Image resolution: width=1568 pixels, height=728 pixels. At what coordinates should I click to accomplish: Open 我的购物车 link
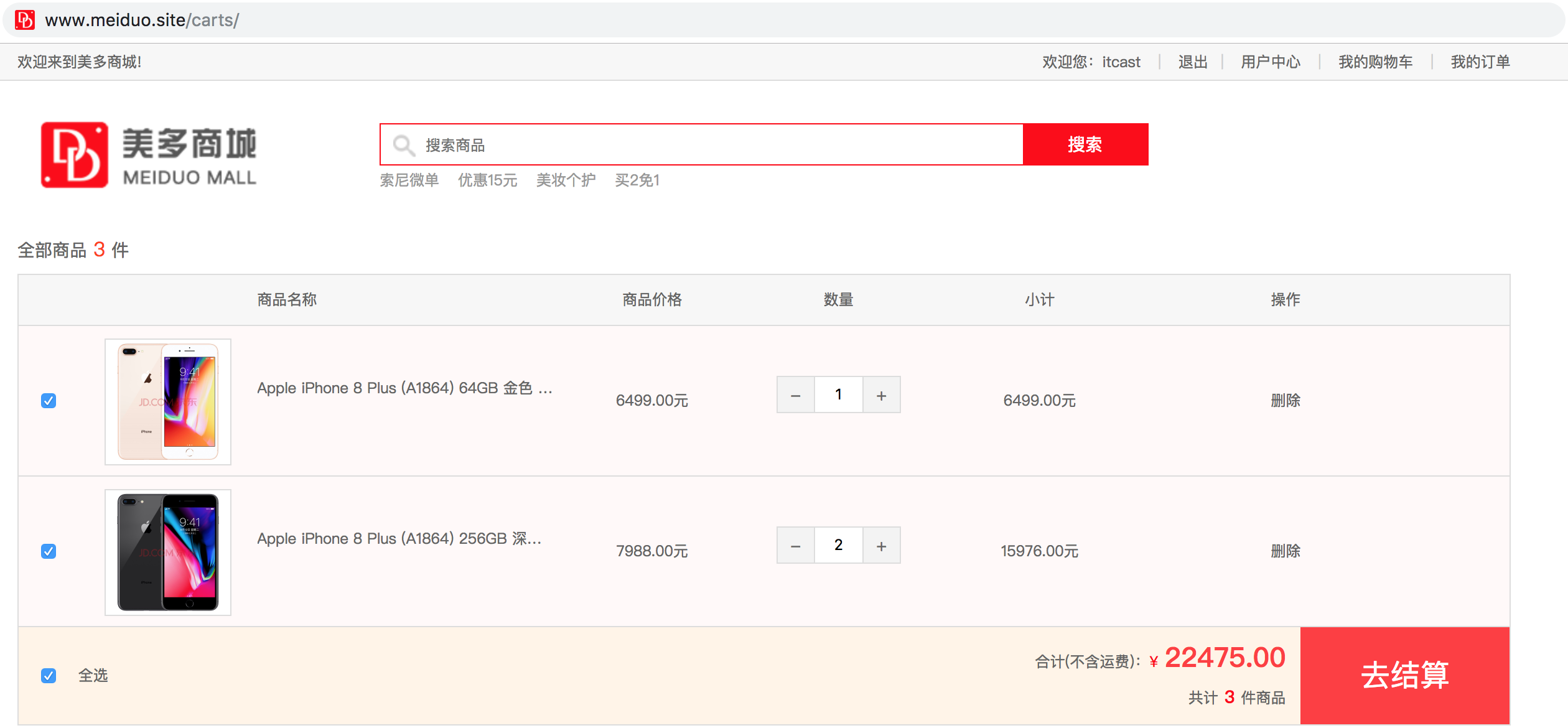coord(1376,62)
